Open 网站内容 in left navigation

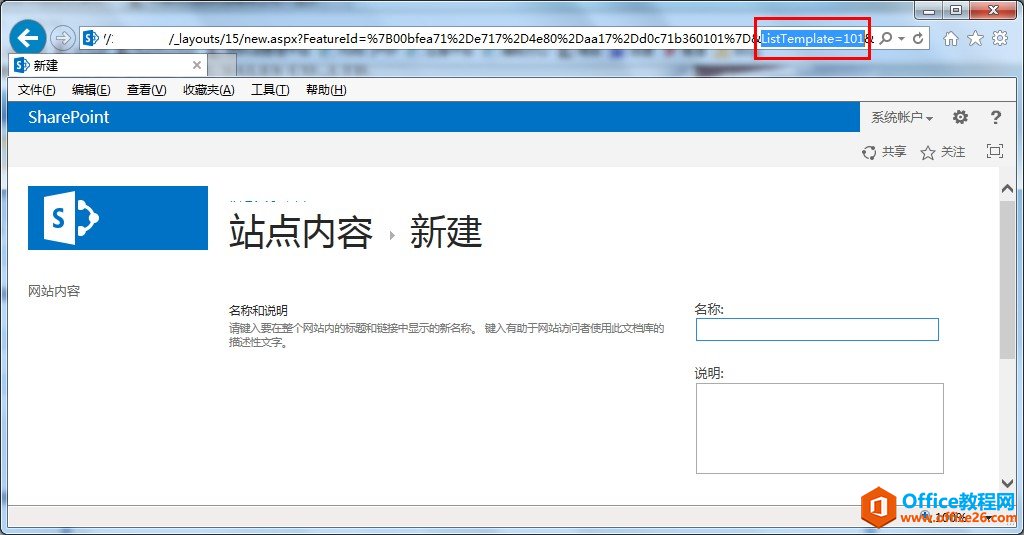click(x=54, y=291)
